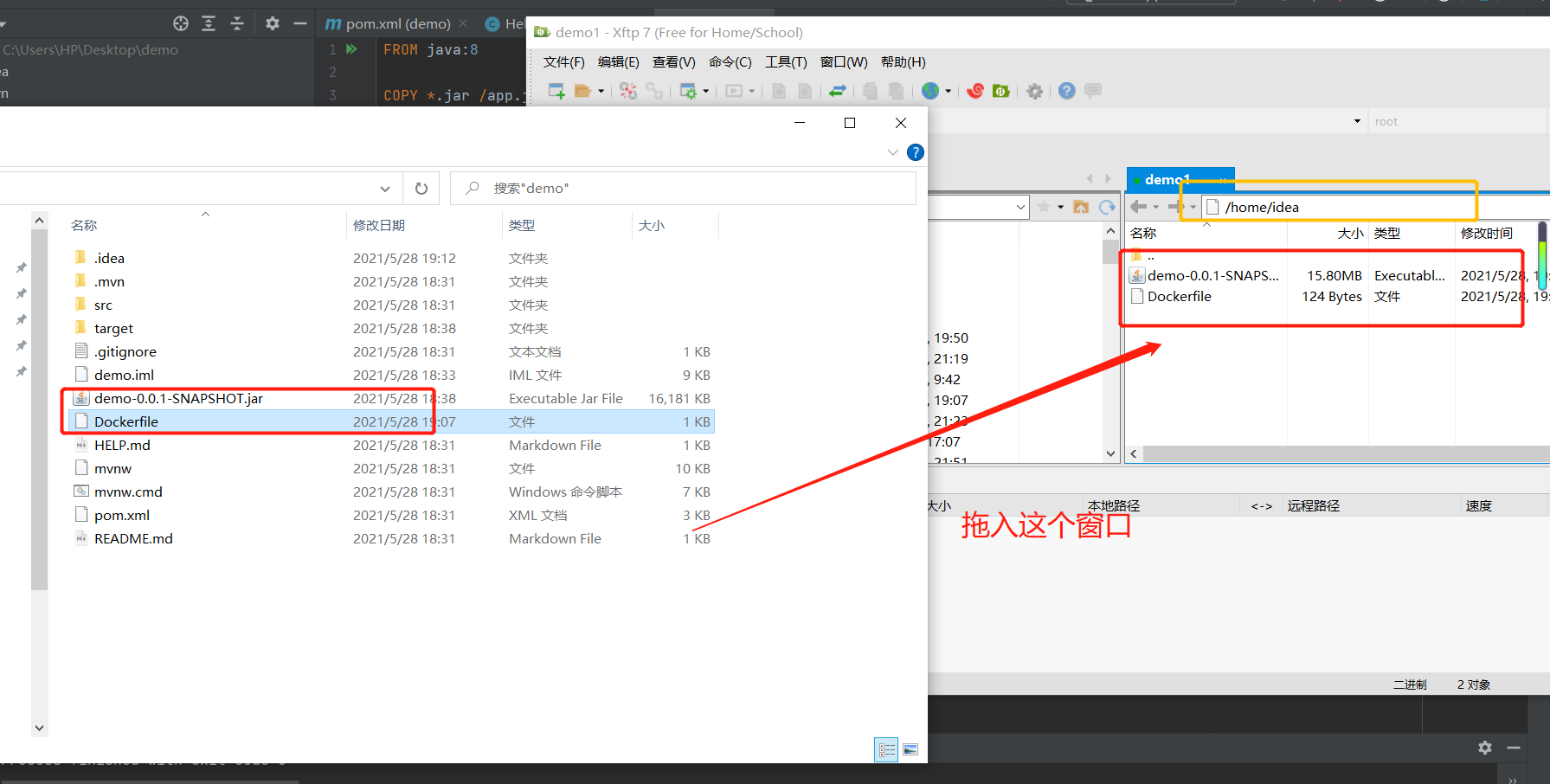Click the Xftp Help question mark icon
1550x784 pixels.
click(1067, 91)
